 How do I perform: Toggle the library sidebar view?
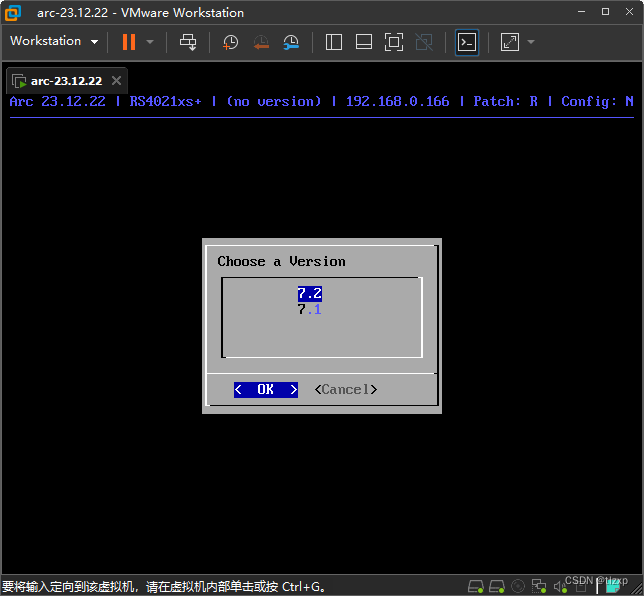[x=334, y=42]
